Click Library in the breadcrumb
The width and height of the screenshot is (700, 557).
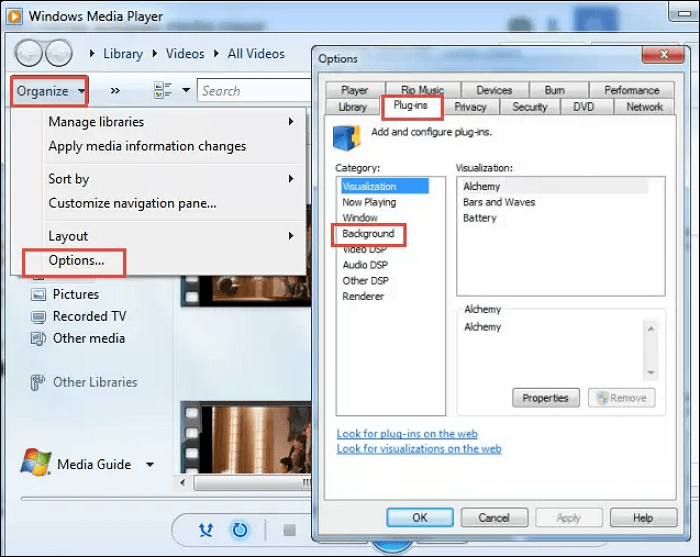click(x=123, y=54)
